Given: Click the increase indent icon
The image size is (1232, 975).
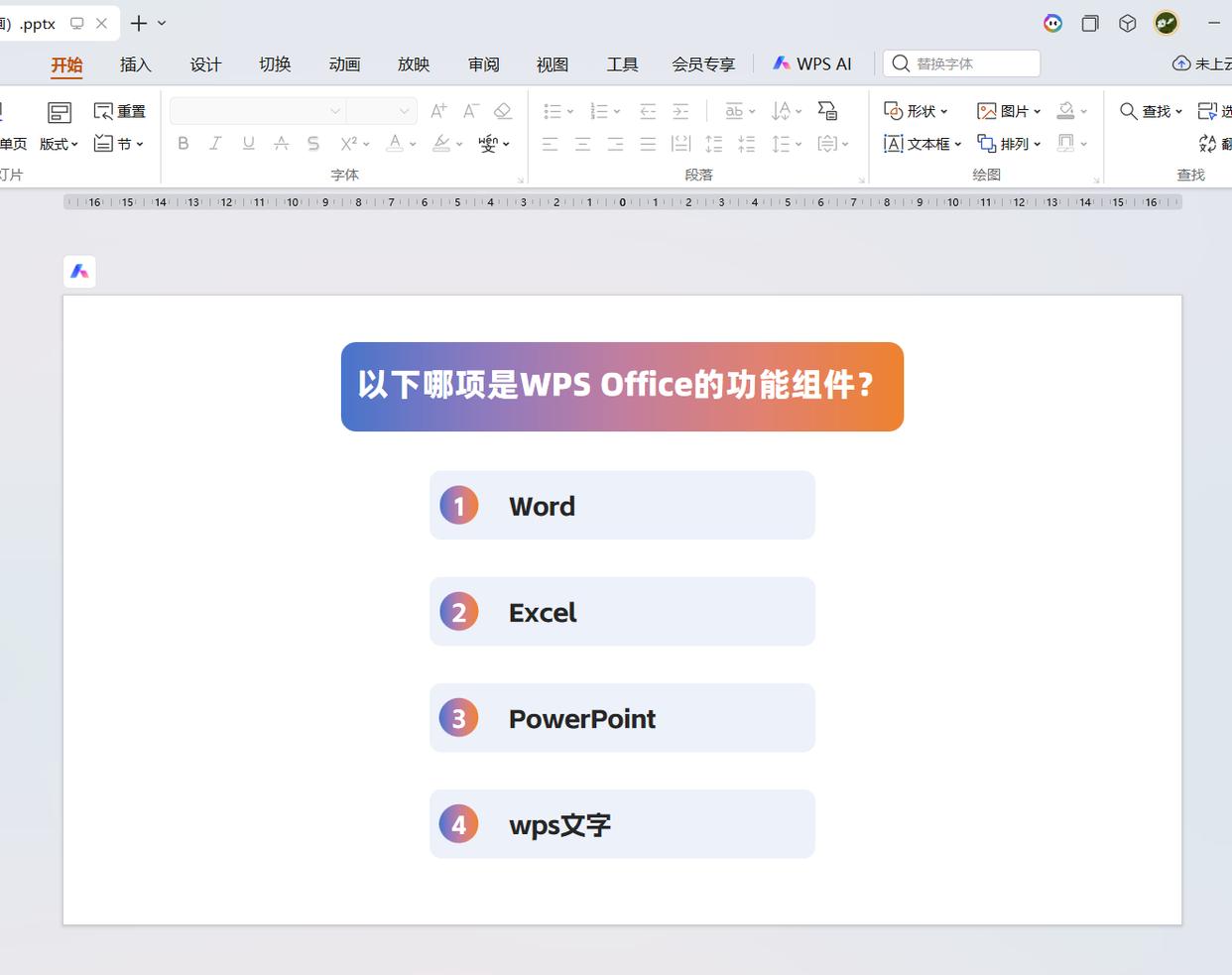Looking at the screenshot, I should [x=680, y=111].
